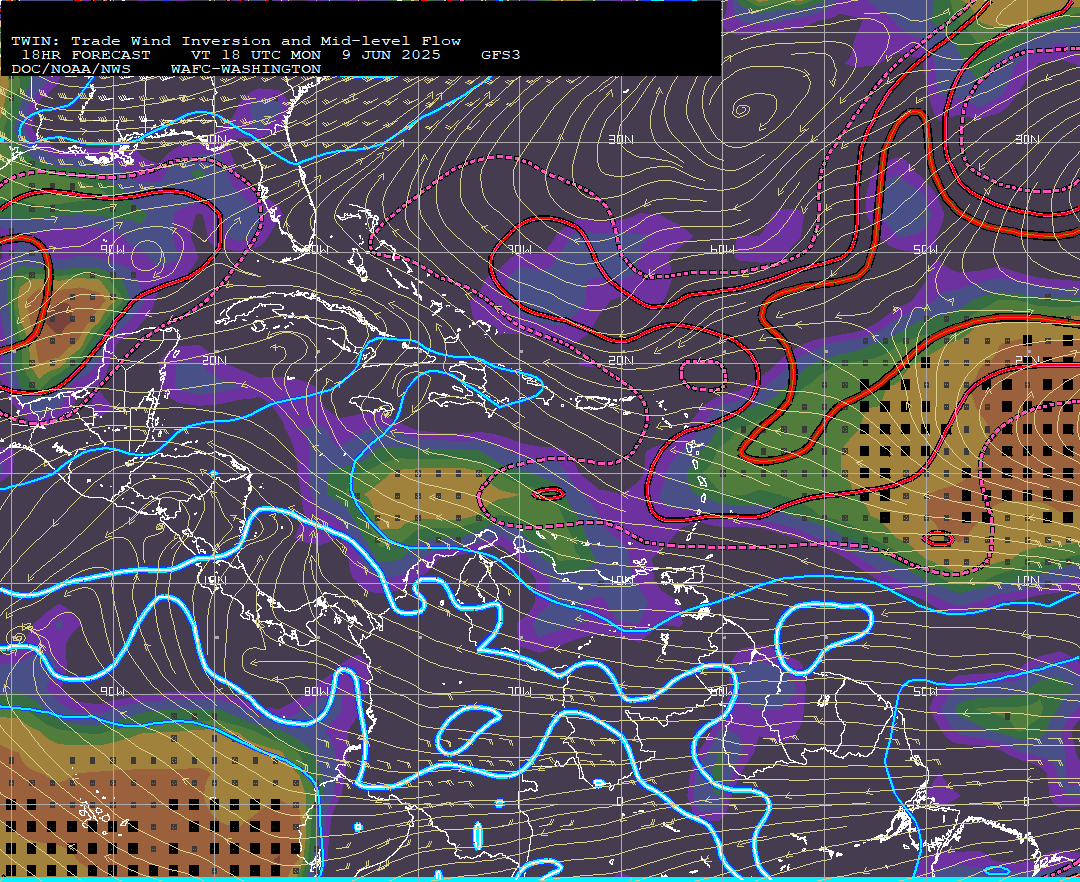
Task: Click the 80W label off the Colombian coast
Action: pos(315,691)
